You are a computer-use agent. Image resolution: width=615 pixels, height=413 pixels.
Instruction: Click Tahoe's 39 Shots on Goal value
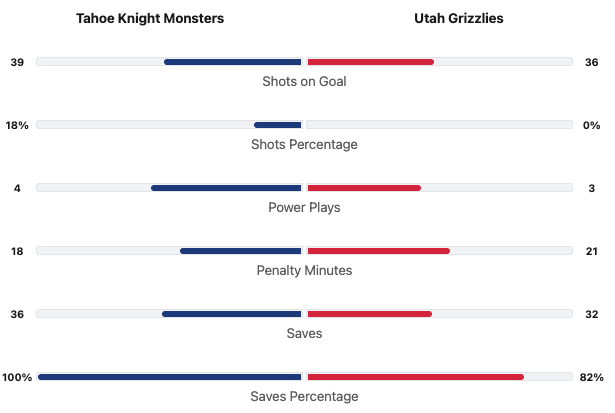[17, 62]
